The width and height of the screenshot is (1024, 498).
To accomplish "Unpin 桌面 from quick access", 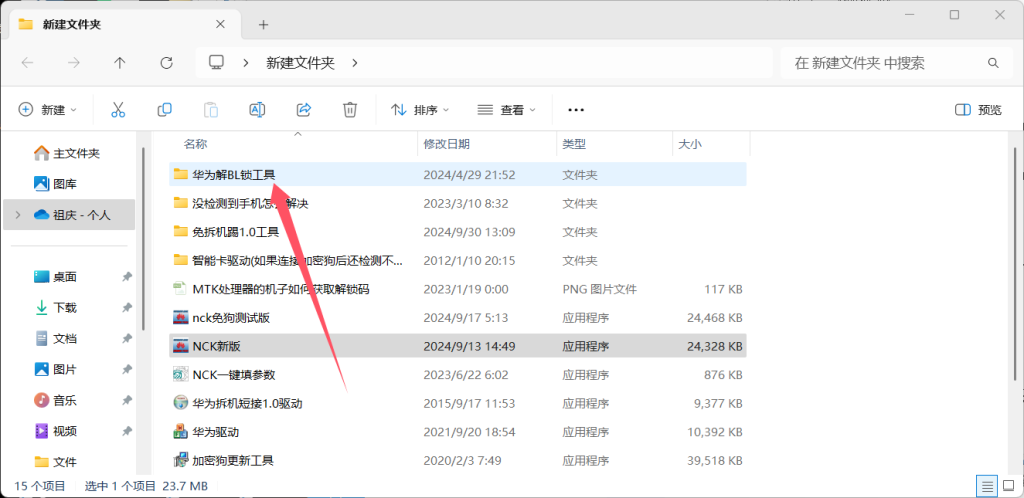I will (127, 277).
